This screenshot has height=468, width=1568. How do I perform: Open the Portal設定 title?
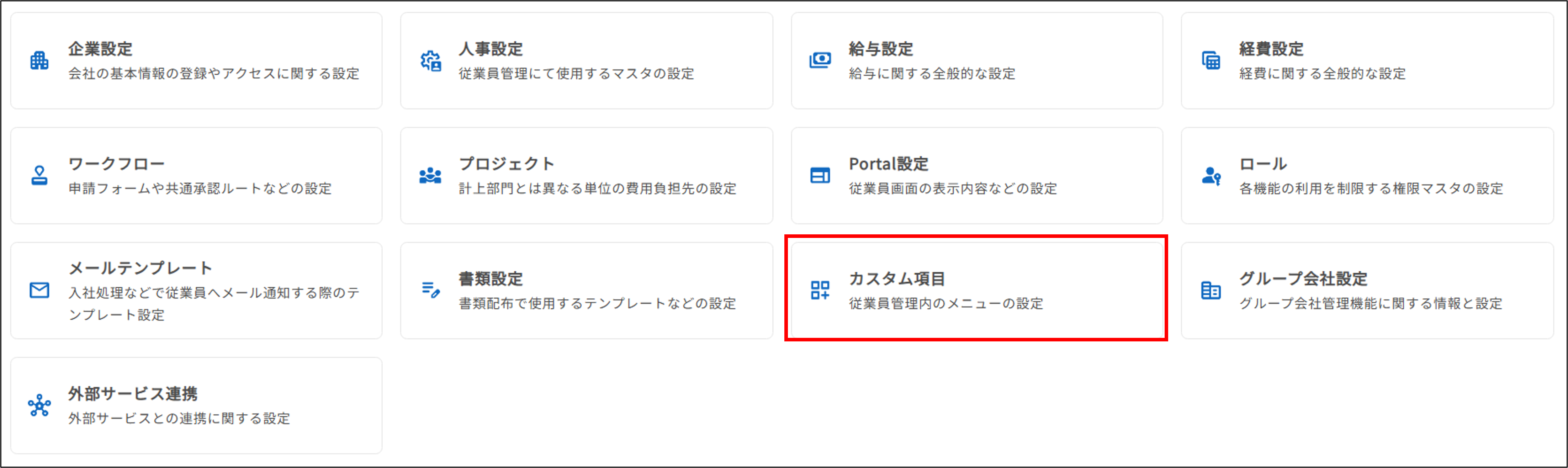tap(888, 164)
